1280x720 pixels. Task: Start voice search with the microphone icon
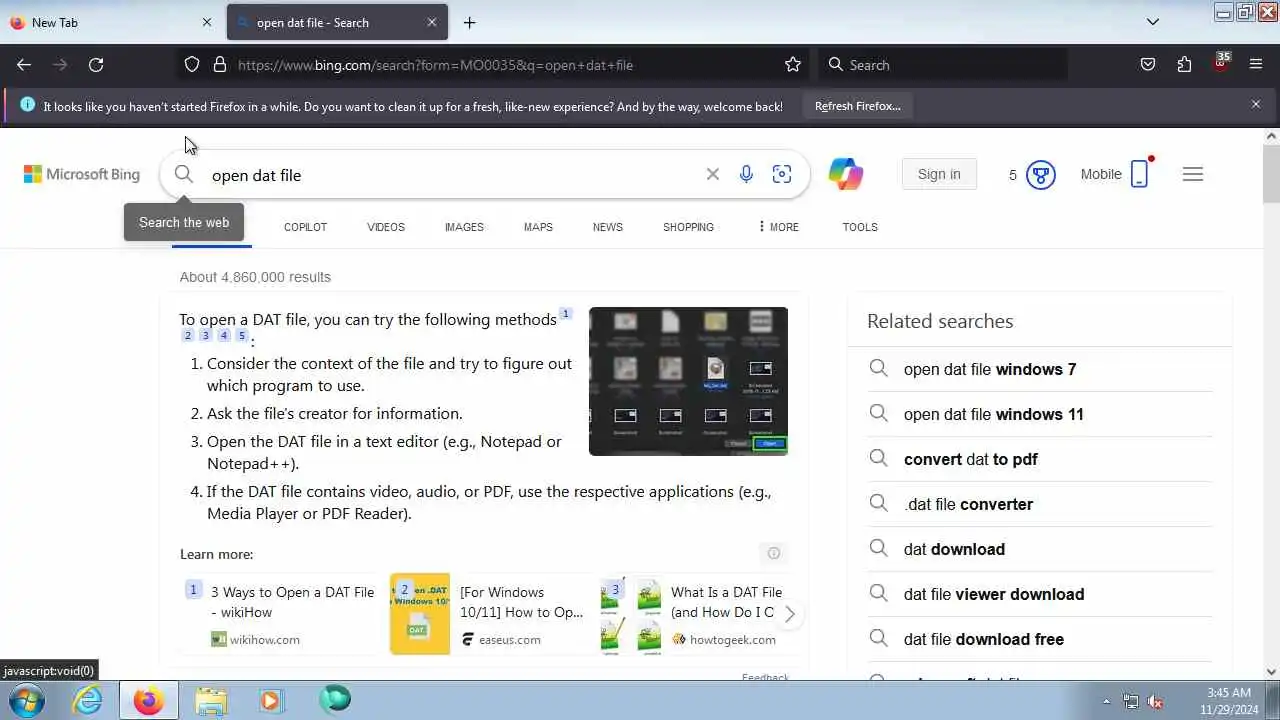coord(746,174)
